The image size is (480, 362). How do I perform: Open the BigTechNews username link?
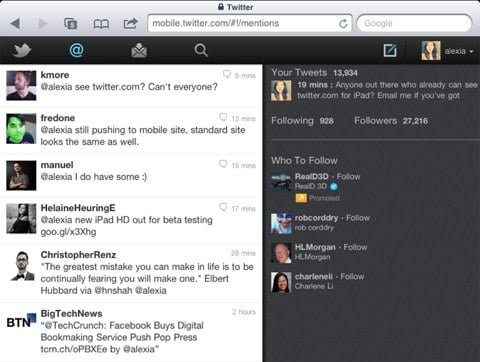coord(71,314)
